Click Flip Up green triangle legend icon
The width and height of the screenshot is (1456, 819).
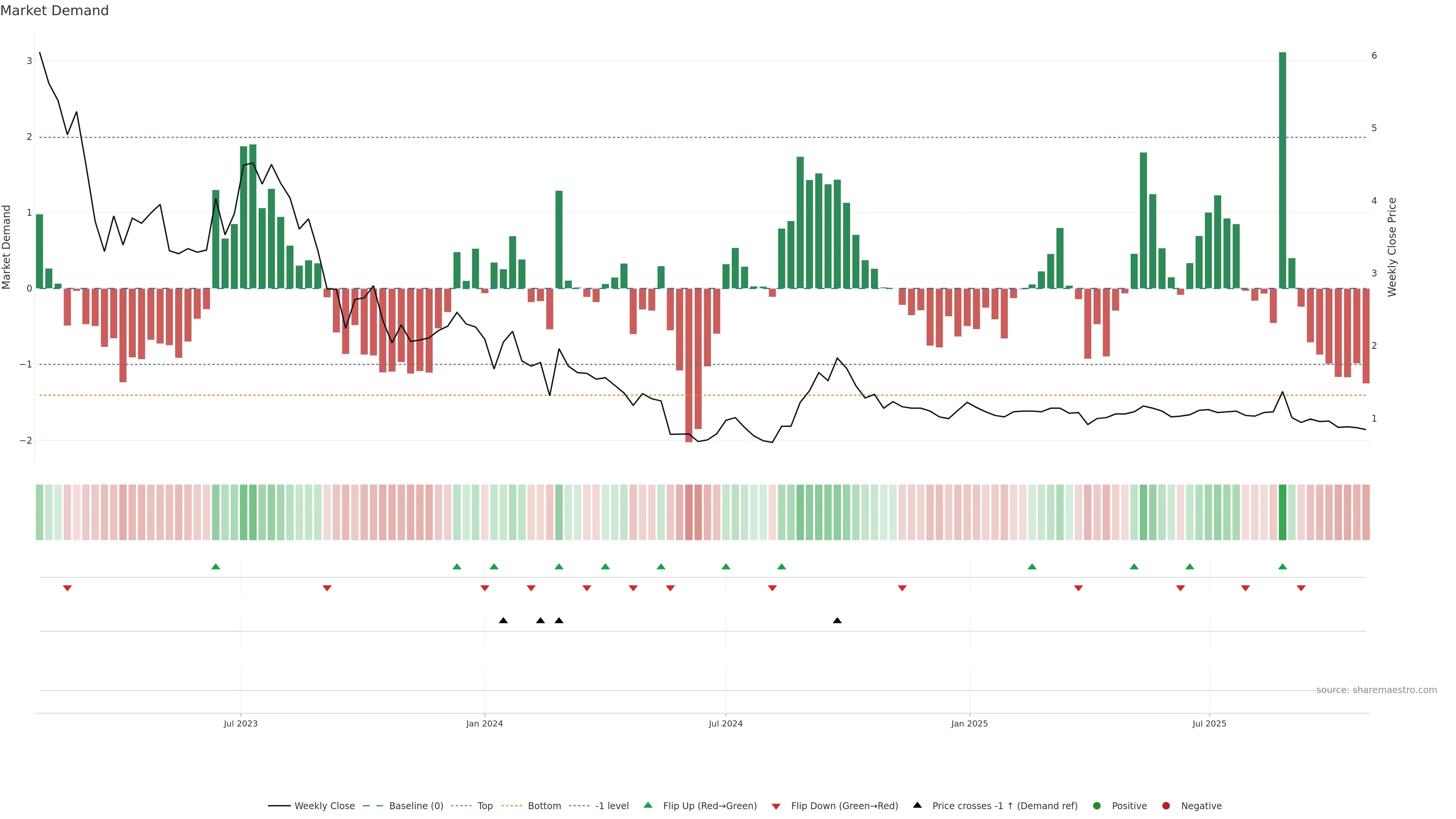pos(648,805)
